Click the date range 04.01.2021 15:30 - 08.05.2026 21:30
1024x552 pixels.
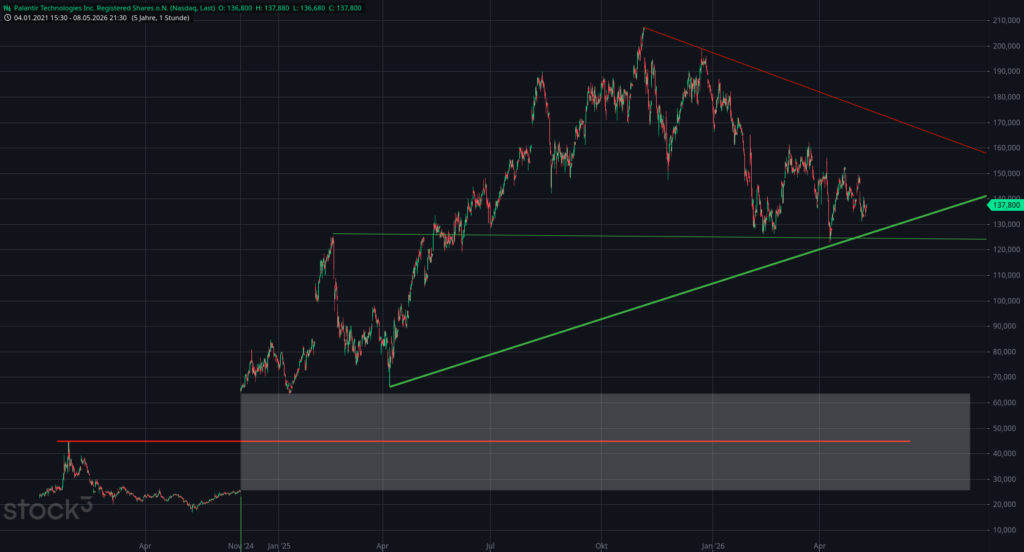pyautogui.click(x=70, y=18)
